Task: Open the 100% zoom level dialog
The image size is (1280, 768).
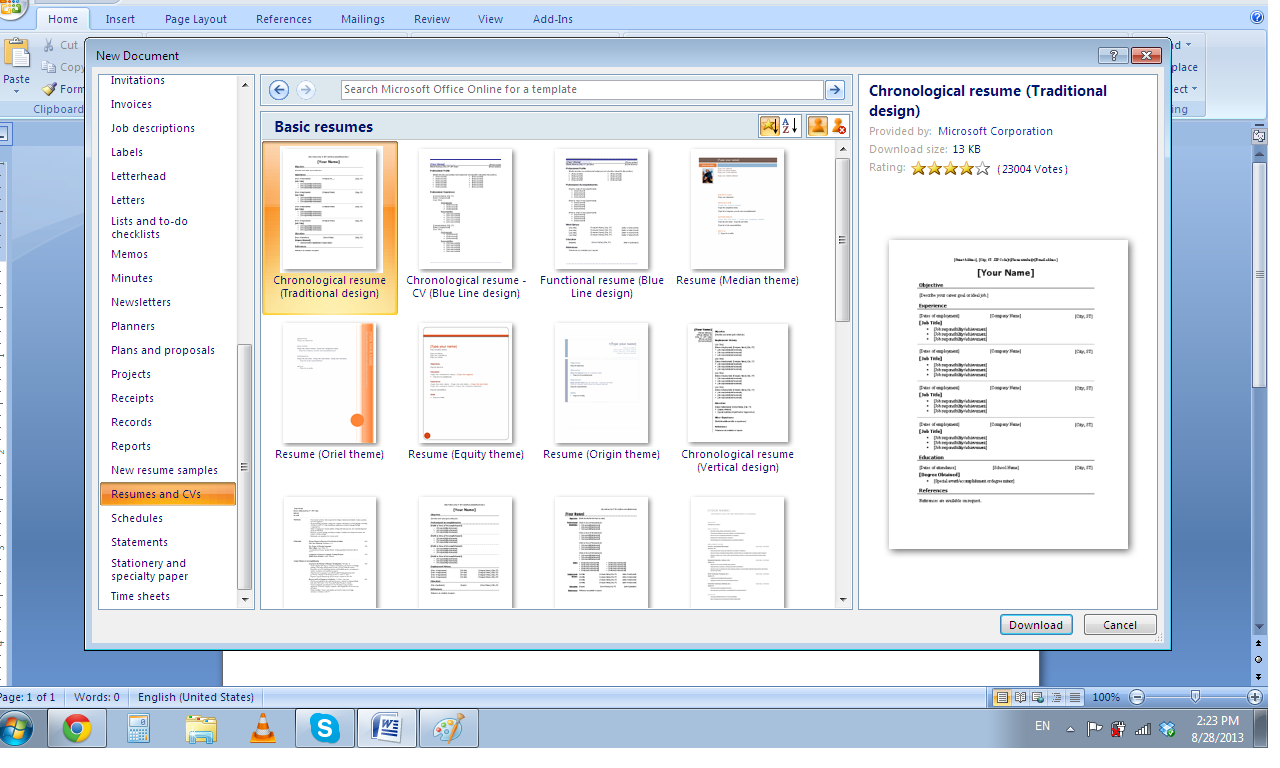Action: coord(1106,697)
